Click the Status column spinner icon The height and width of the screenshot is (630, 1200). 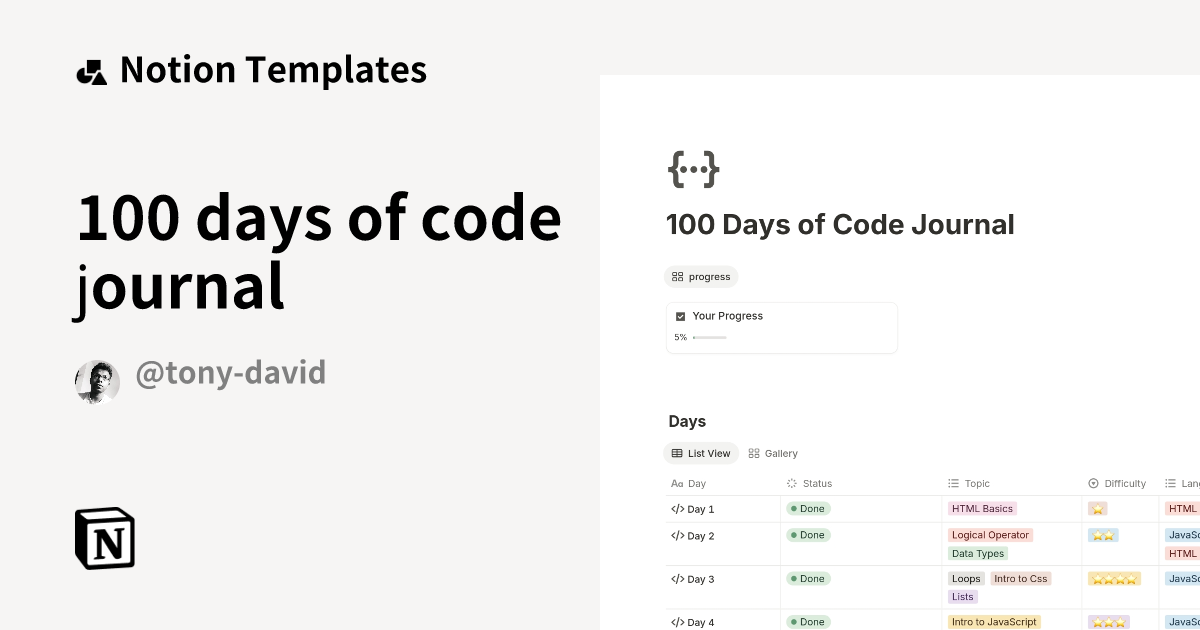tap(790, 483)
